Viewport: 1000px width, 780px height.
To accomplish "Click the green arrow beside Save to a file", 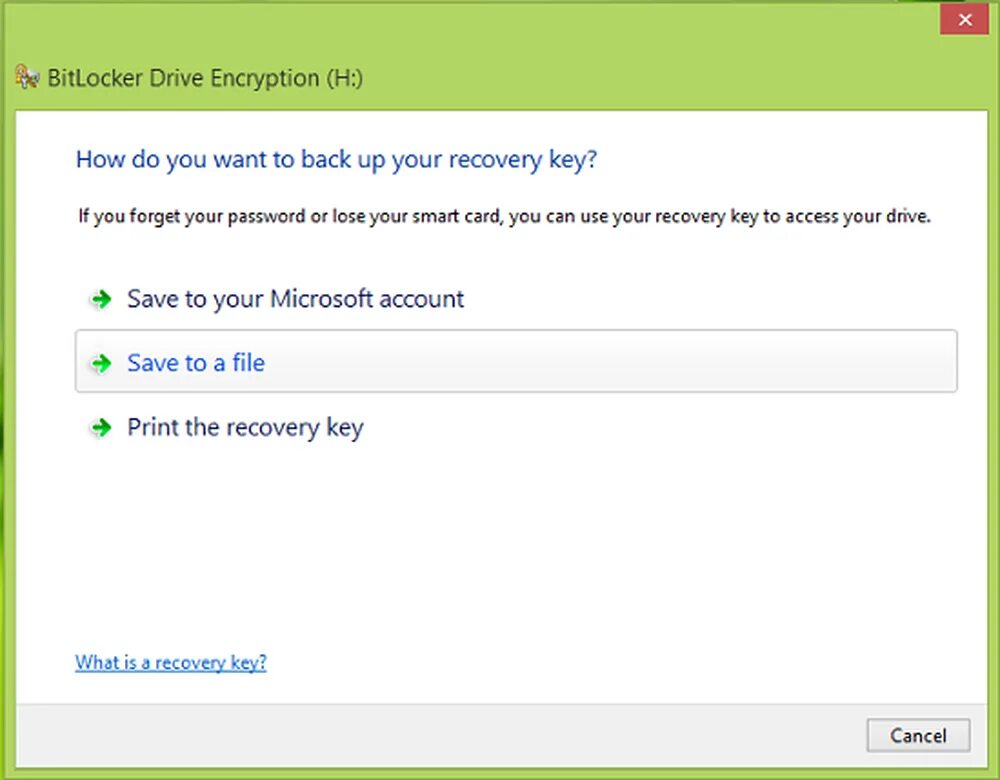I will pyautogui.click(x=99, y=363).
